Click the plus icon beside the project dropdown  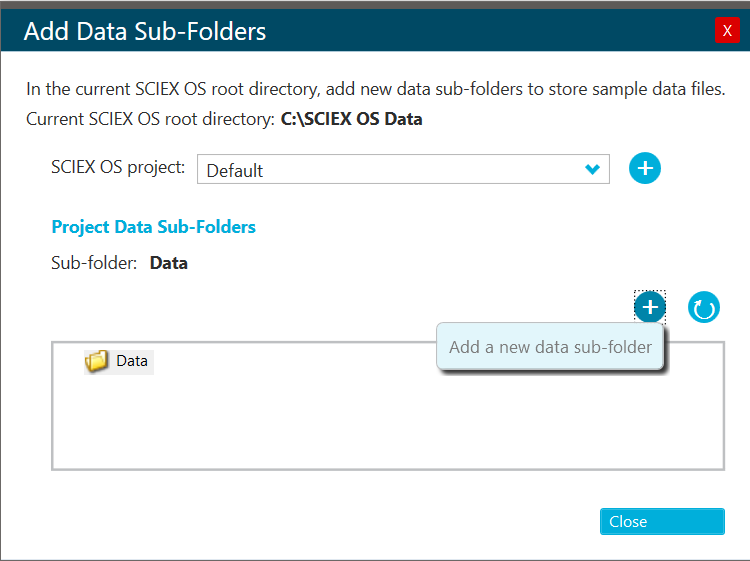(645, 169)
